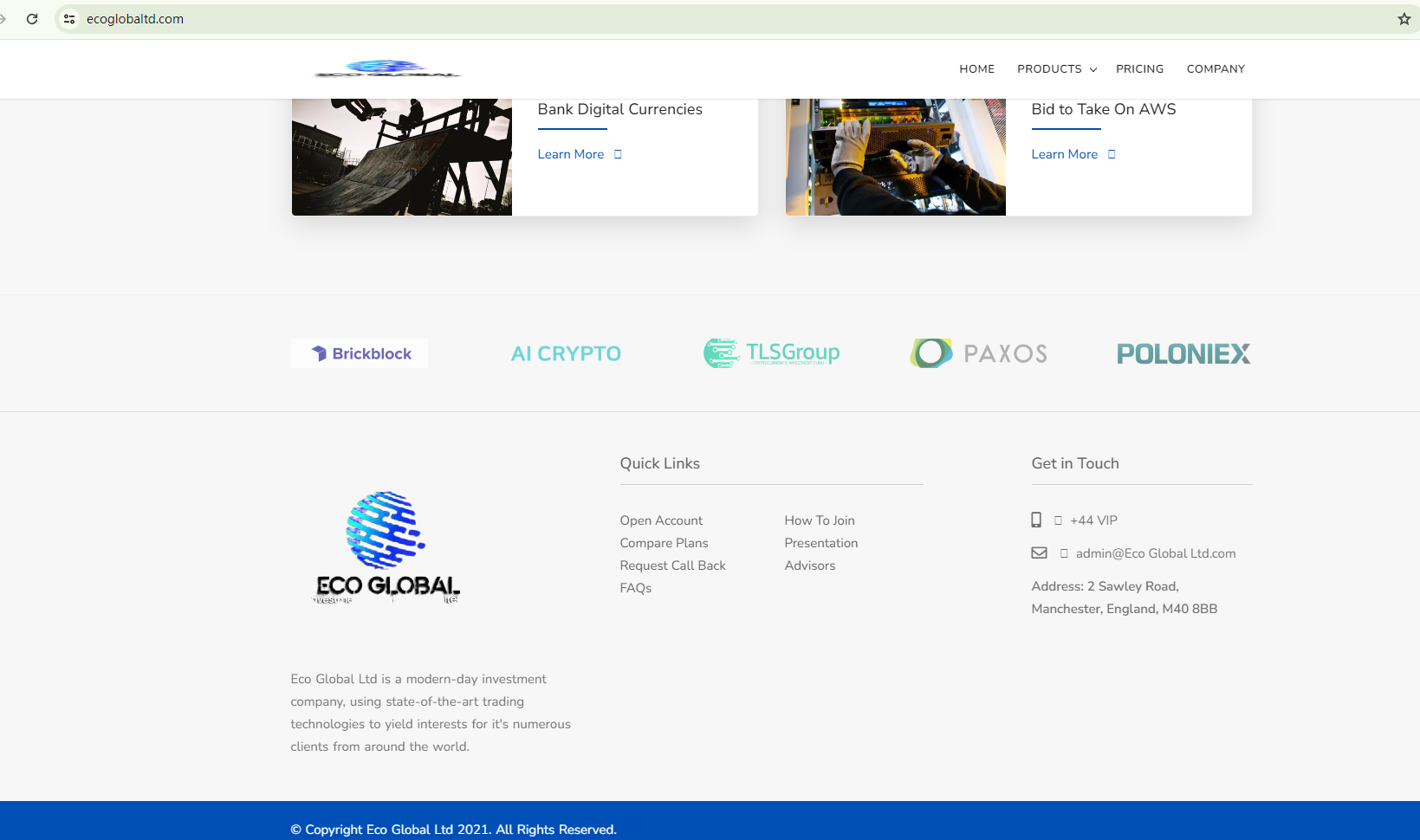Reload the page with the refresh icon

click(x=32, y=19)
